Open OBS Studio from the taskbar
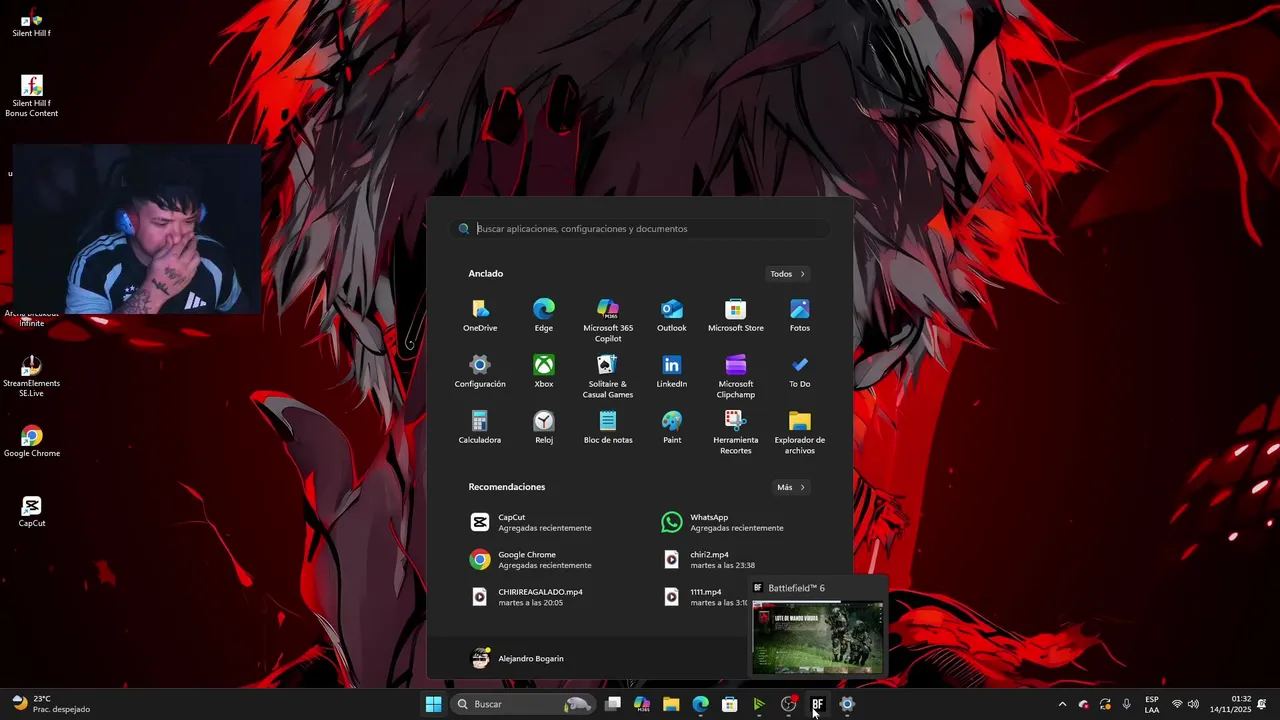 788,704
